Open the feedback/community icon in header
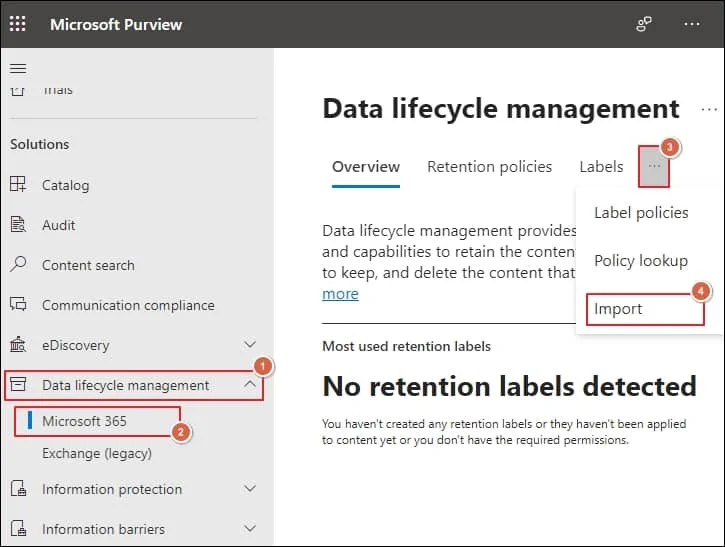The width and height of the screenshot is (725, 547). tap(644, 24)
